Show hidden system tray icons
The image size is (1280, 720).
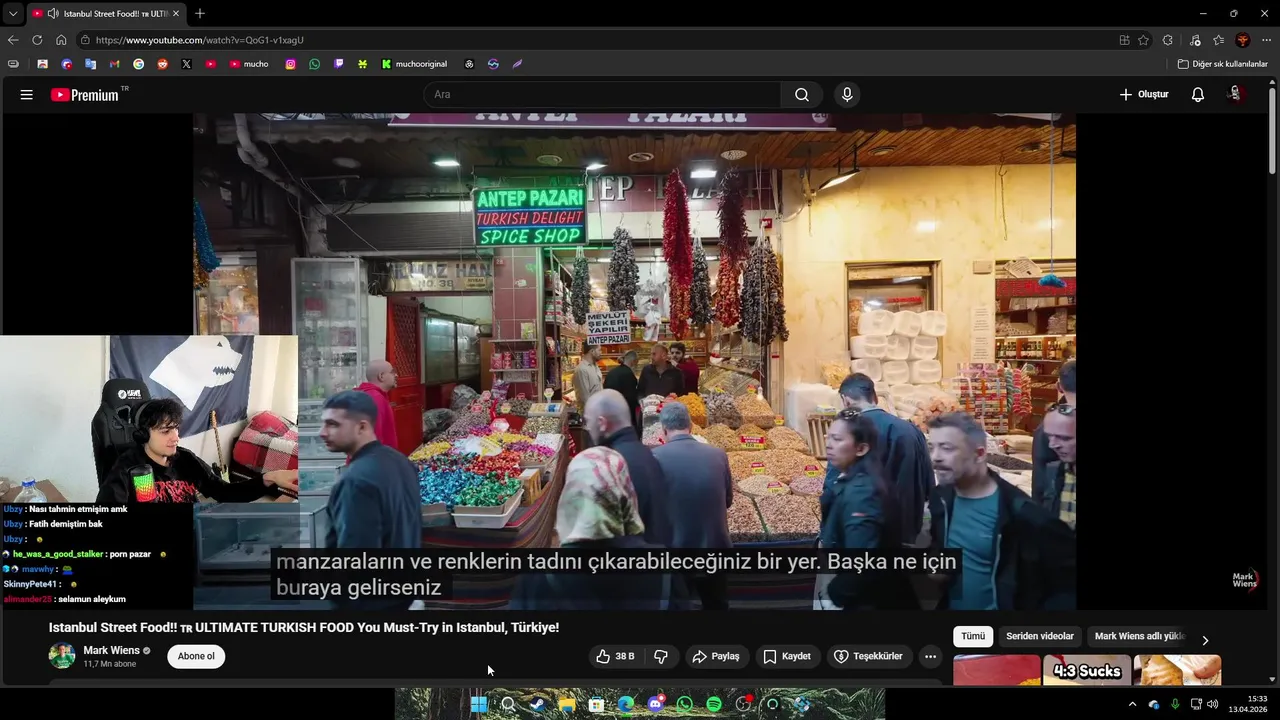pos(1132,704)
